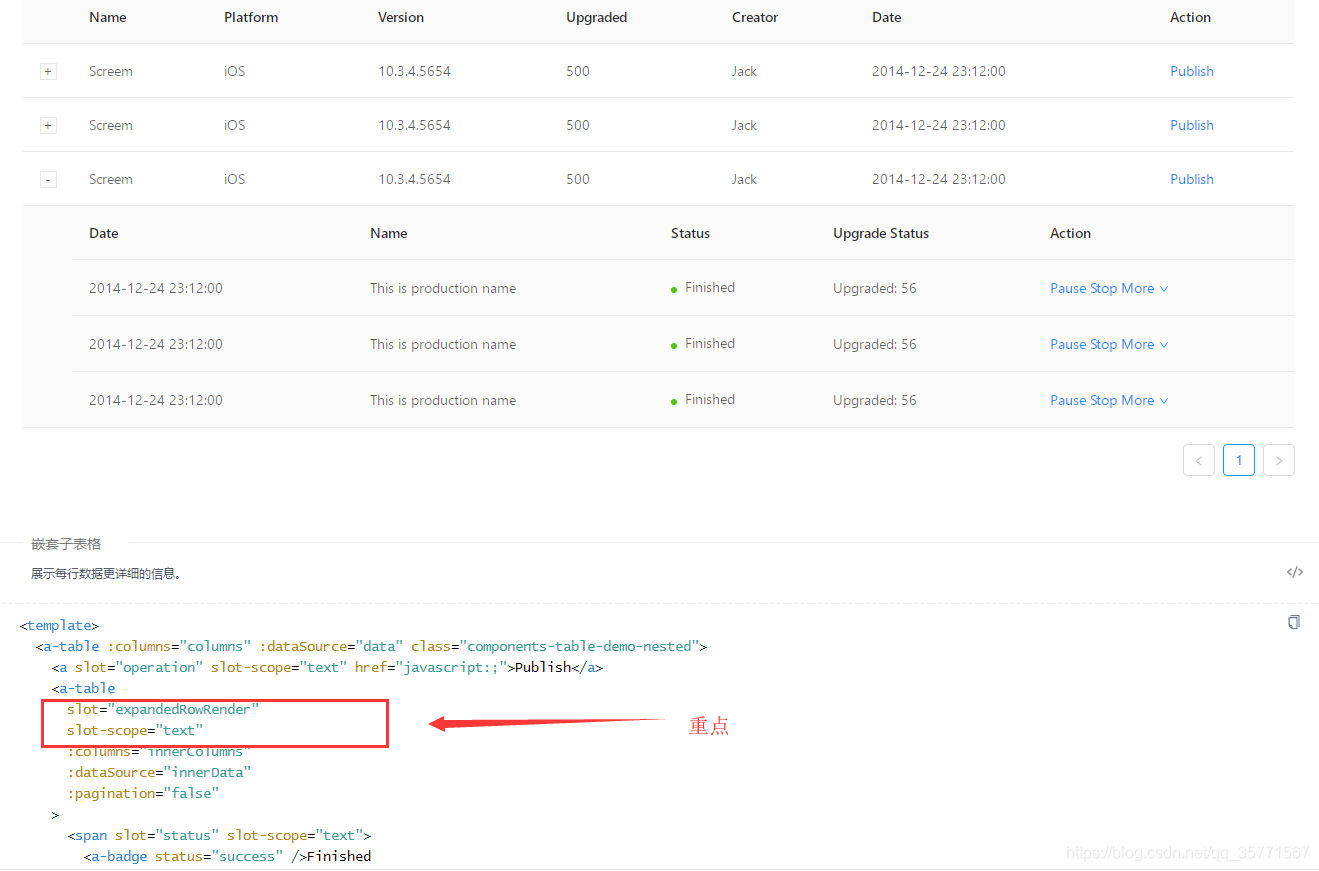Image resolution: width=1319 pixels, height=871 pixels.
Task: Click Pause in third nested row
Action: click(1068, 400)
